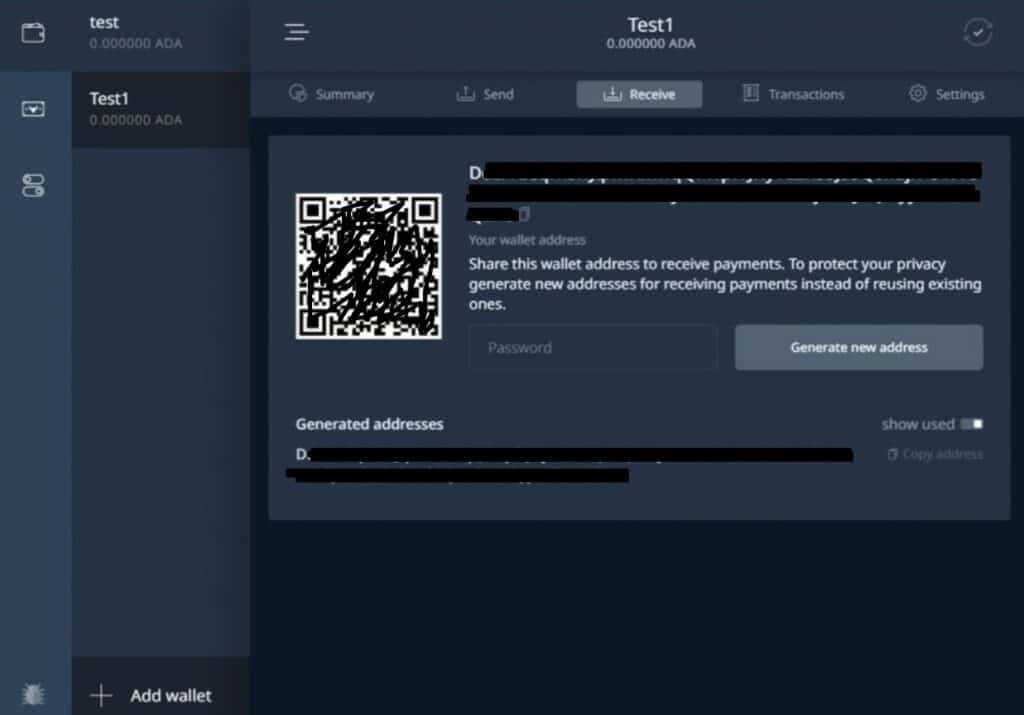The height and width of the screenshot is (715, 1024).
Task: Select the Receive tab indicator
Action: click(639, 93)
